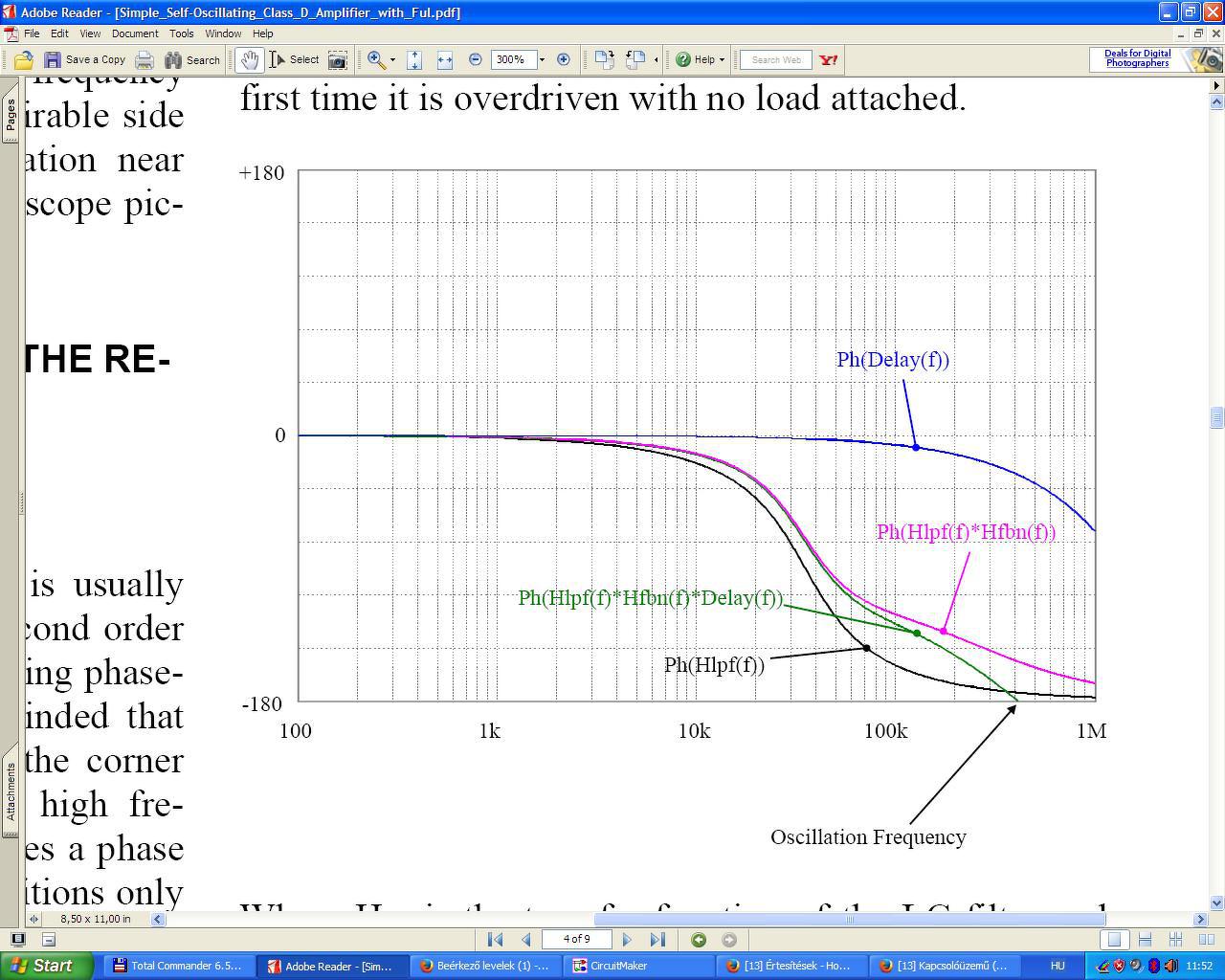Click the navigation pane toggle arrow at top right
This screenshot has height=980, width=1225.
click(x=1216, y=86)
